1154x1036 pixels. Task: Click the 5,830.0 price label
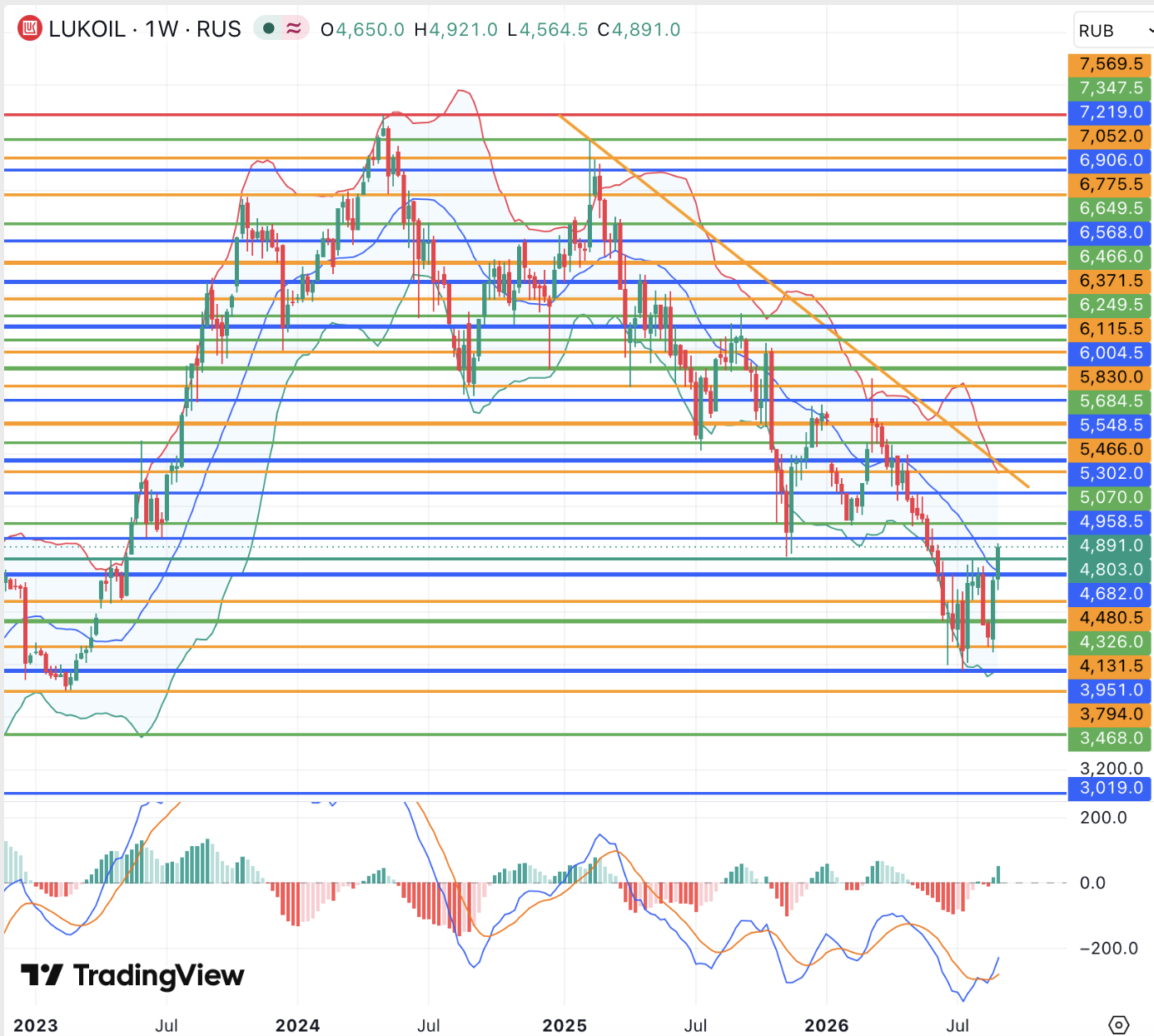click(x=1110, y=378)
